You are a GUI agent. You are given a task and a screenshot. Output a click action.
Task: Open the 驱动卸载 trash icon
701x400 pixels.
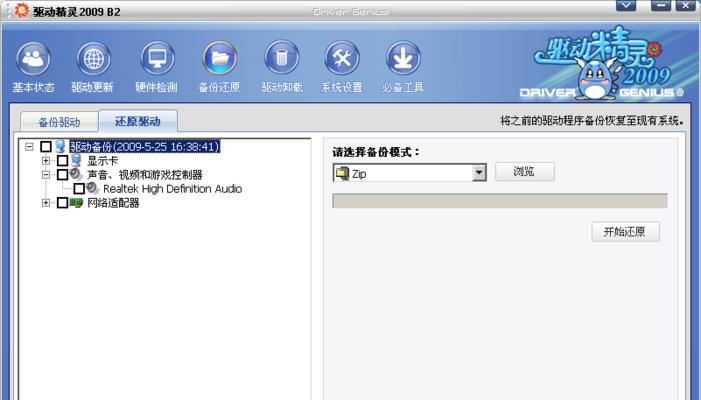pyautogui.click(x=282, y=59)
